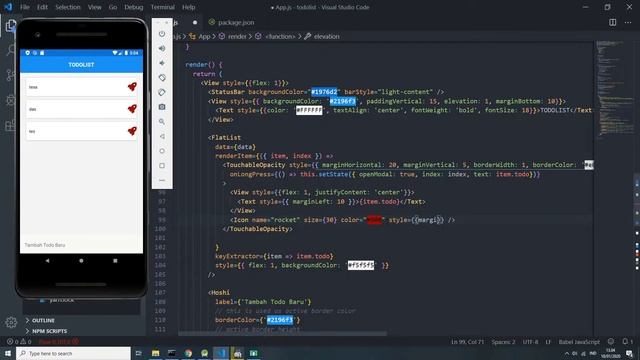Tap the Android back navigation button on the phone

(x=47, y=260)
